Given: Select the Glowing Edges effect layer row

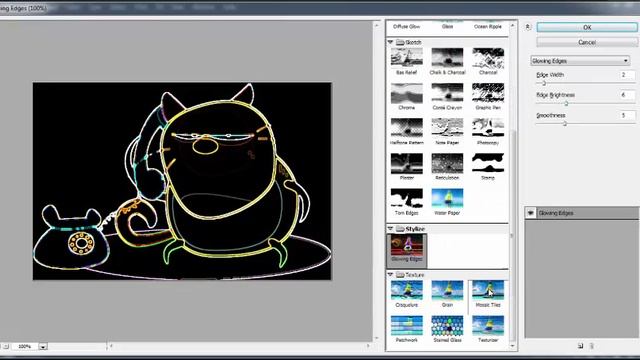Looking at the screenshot, I should [582, 213].
